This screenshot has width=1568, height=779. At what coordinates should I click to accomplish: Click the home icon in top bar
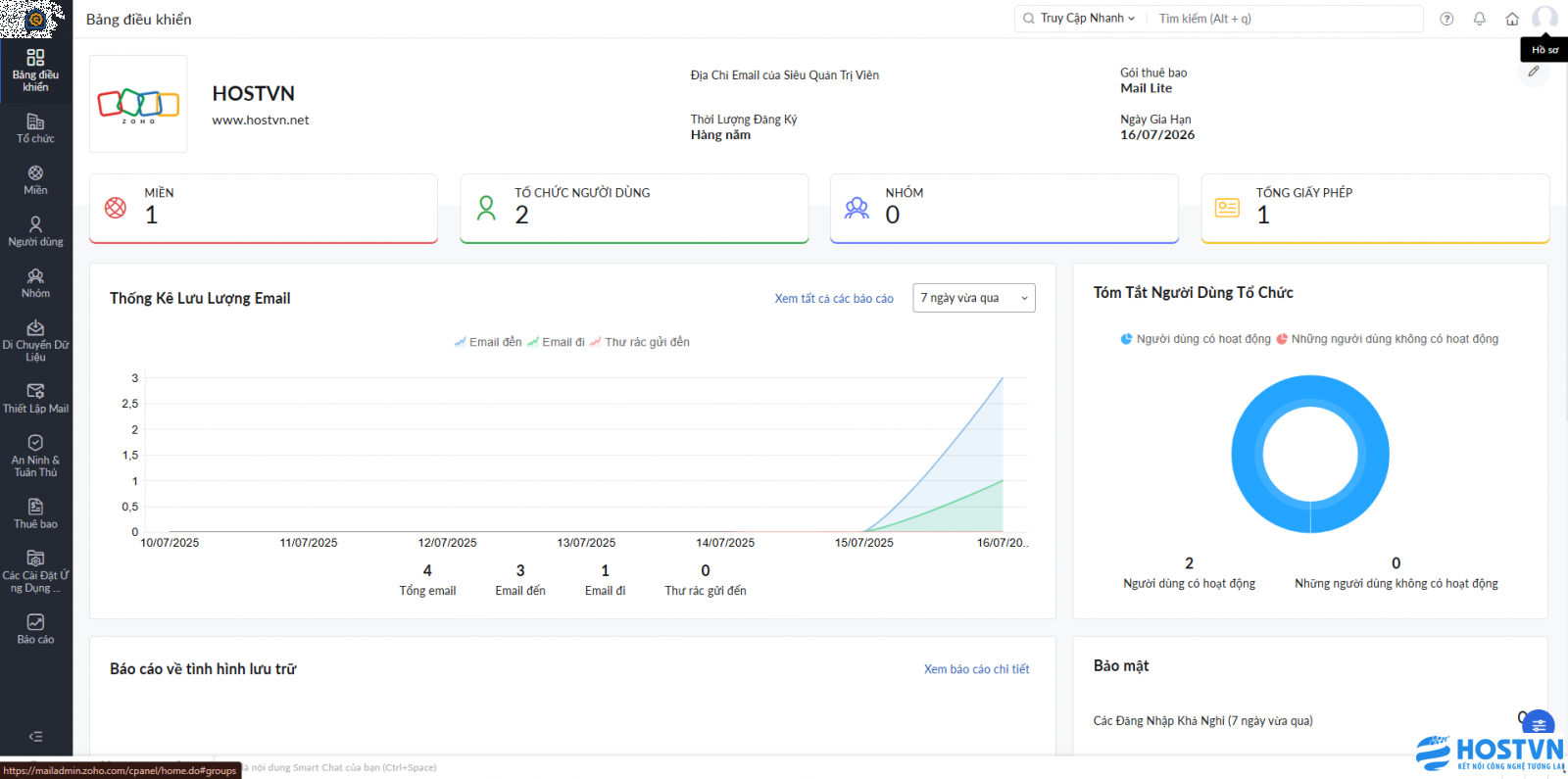coord(1512,19)
